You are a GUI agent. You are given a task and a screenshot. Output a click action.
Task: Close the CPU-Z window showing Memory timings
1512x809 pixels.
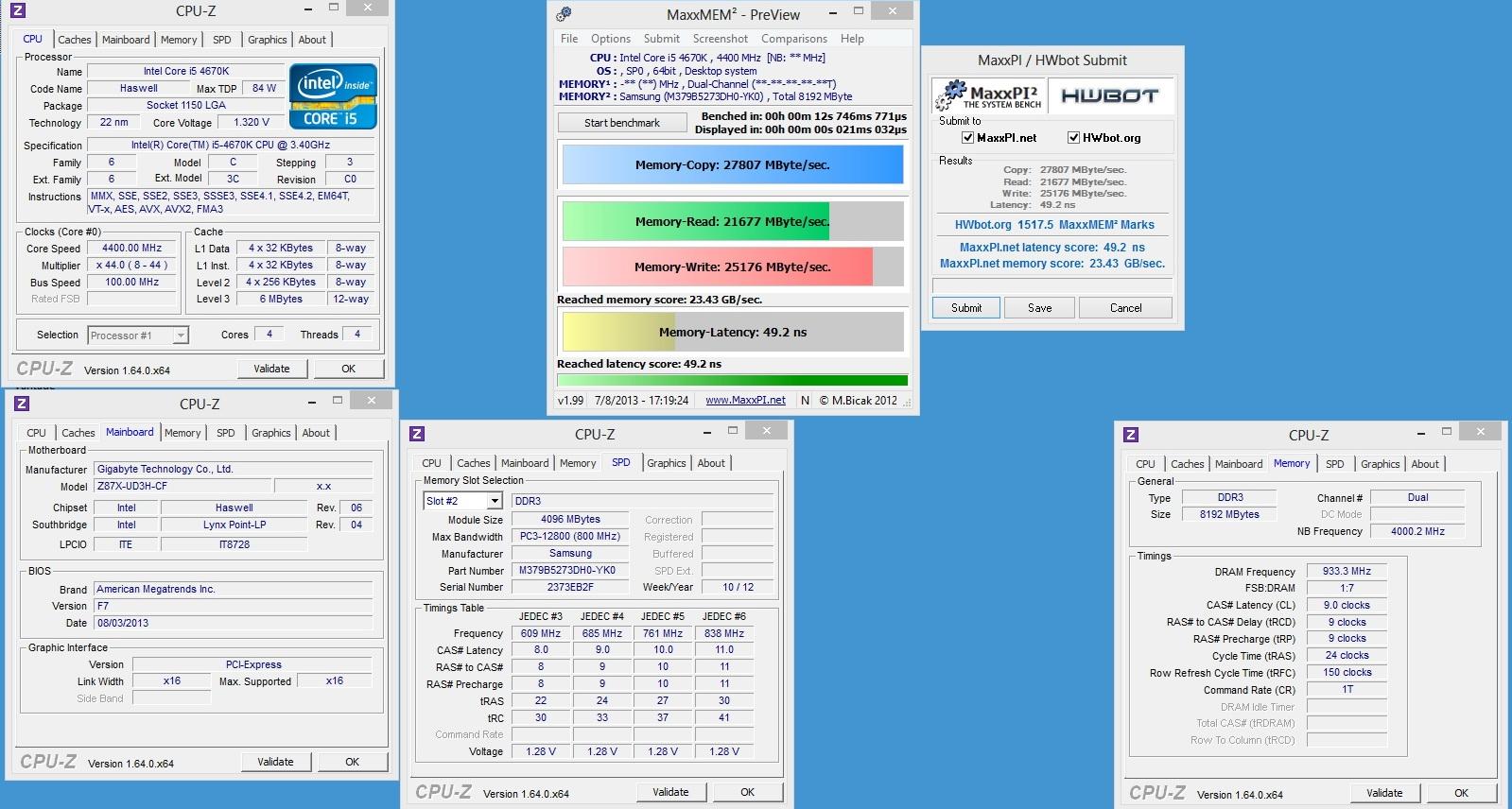click(1480, 431)
